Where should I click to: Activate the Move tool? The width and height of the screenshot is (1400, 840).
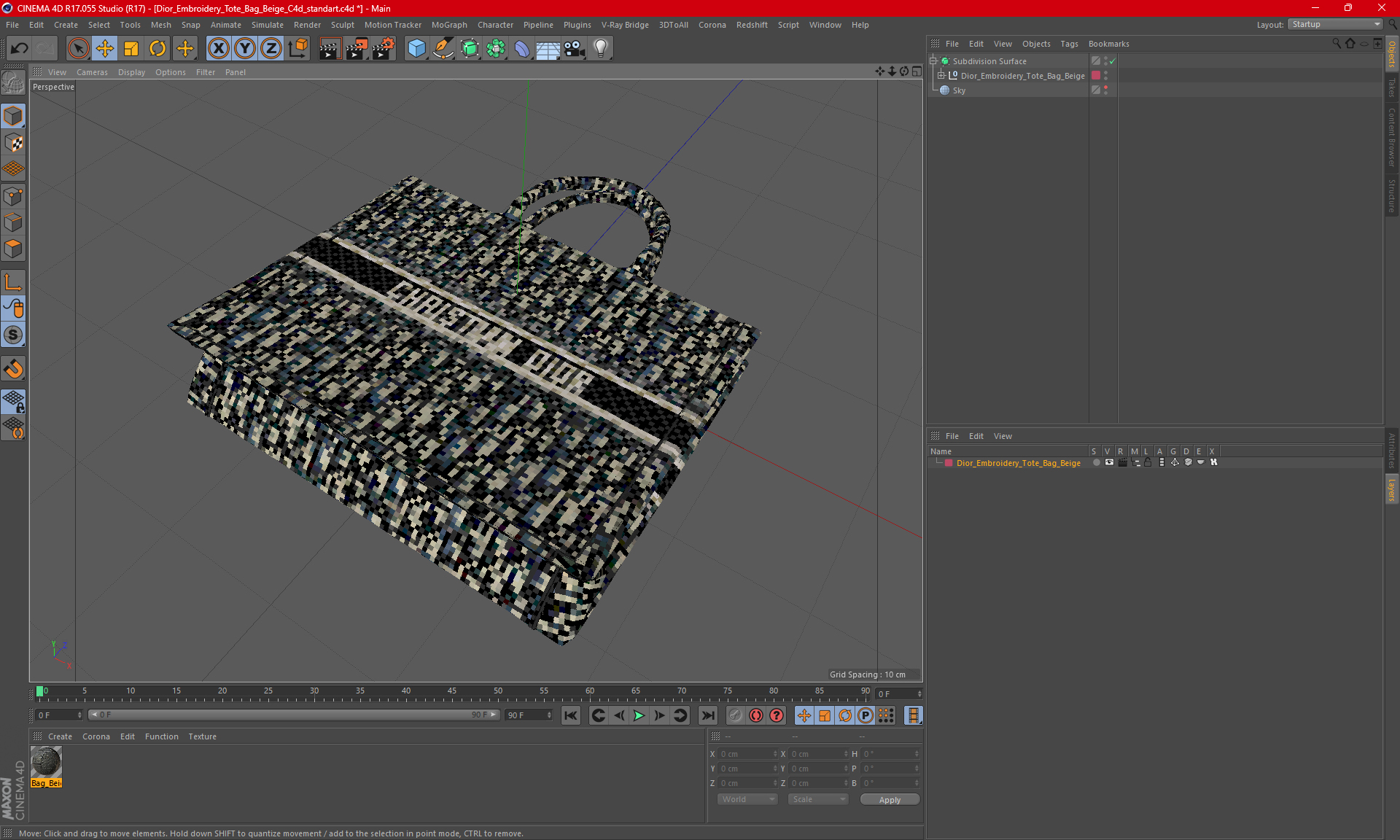pyautogui.click(x=105, y=49)
